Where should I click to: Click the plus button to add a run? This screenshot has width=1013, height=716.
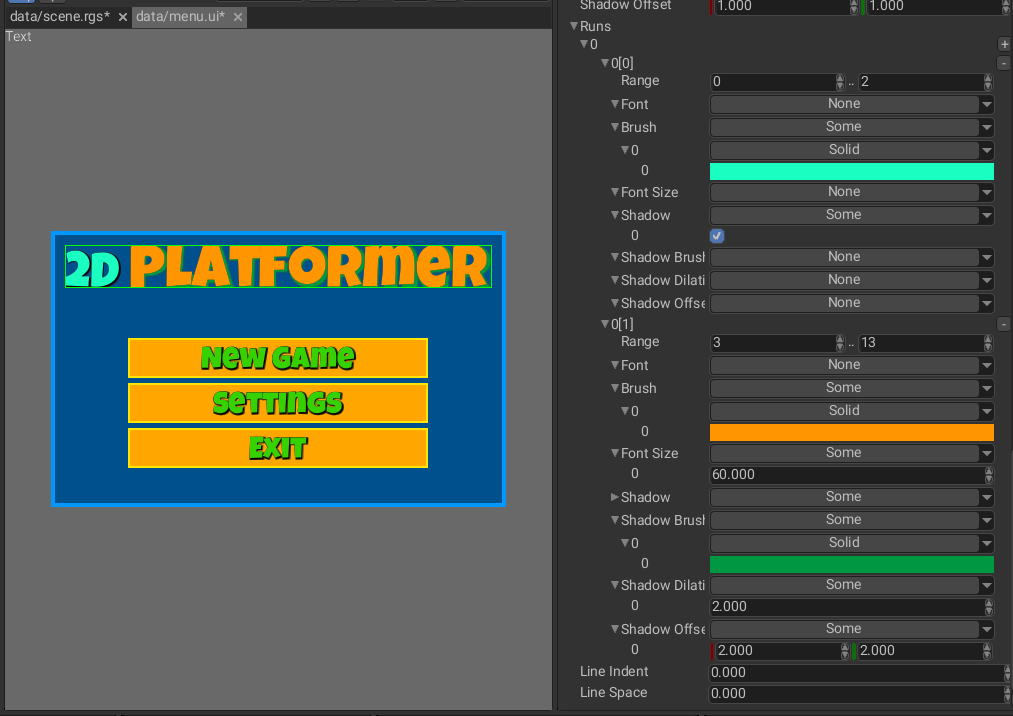pyautogui.click(x=1003, y=44)
